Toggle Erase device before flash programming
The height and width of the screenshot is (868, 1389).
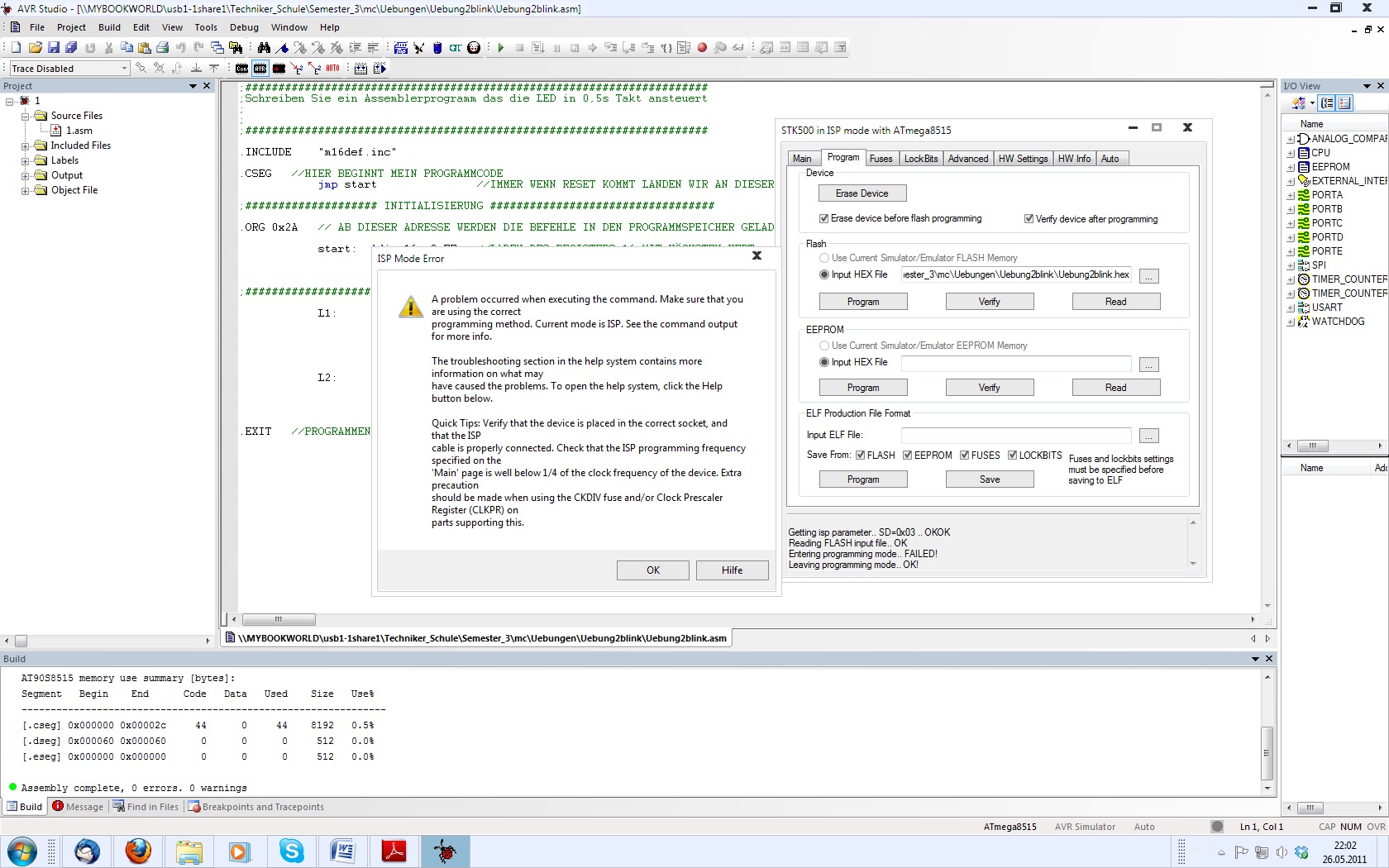(824, 218)
